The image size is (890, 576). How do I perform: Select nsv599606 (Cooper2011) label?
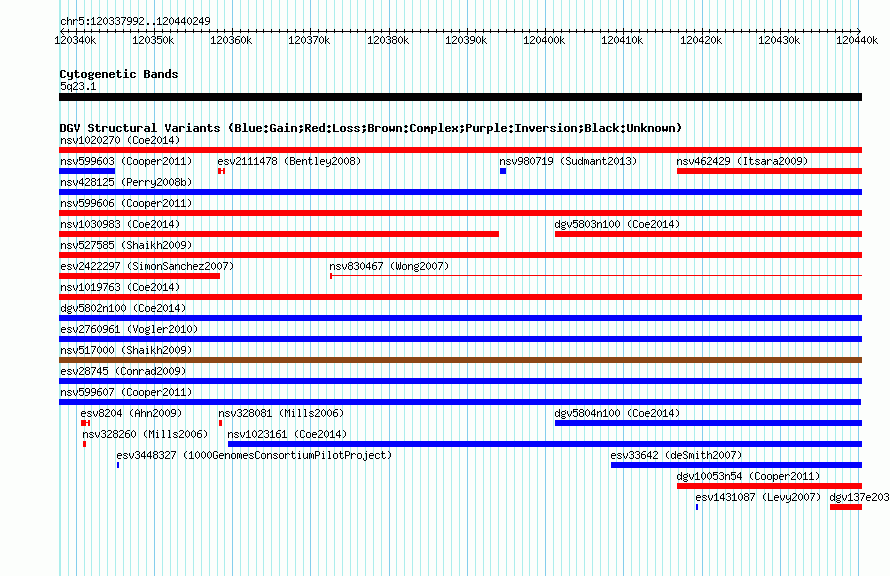tap(126, 203)
